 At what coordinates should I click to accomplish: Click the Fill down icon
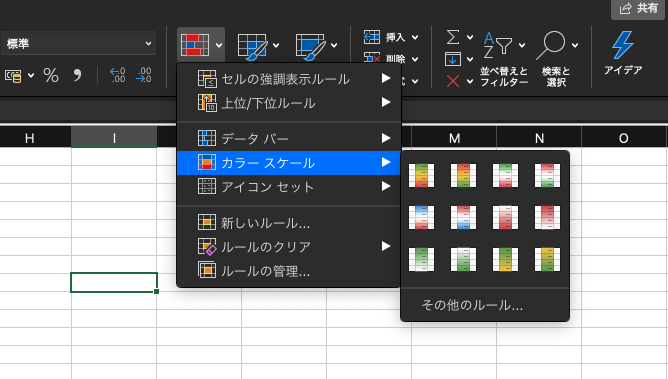coord(452,59)
